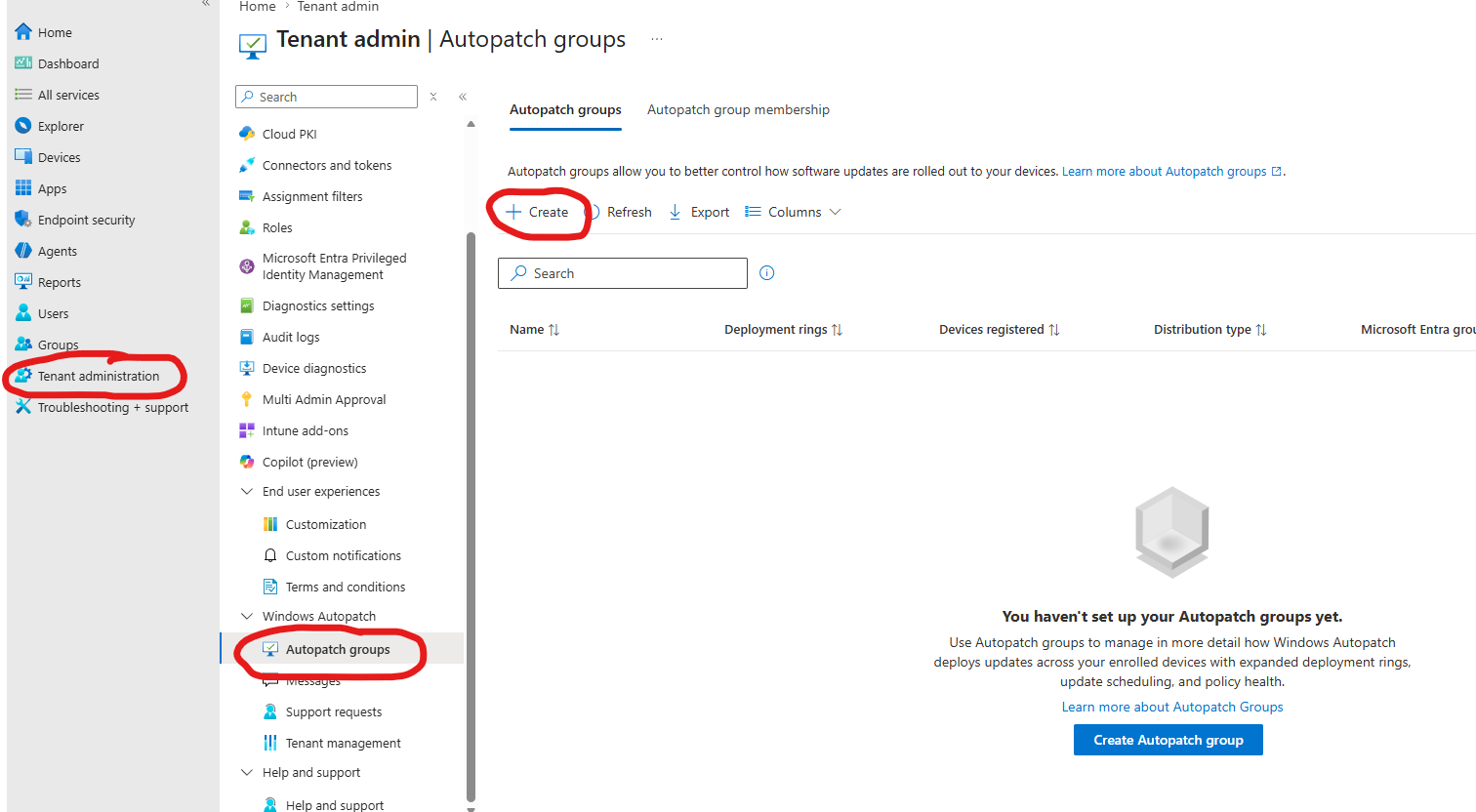This screenshot has width=1476, height=812.
Task: Collapse End user experiences section
Action: point(247,491)
